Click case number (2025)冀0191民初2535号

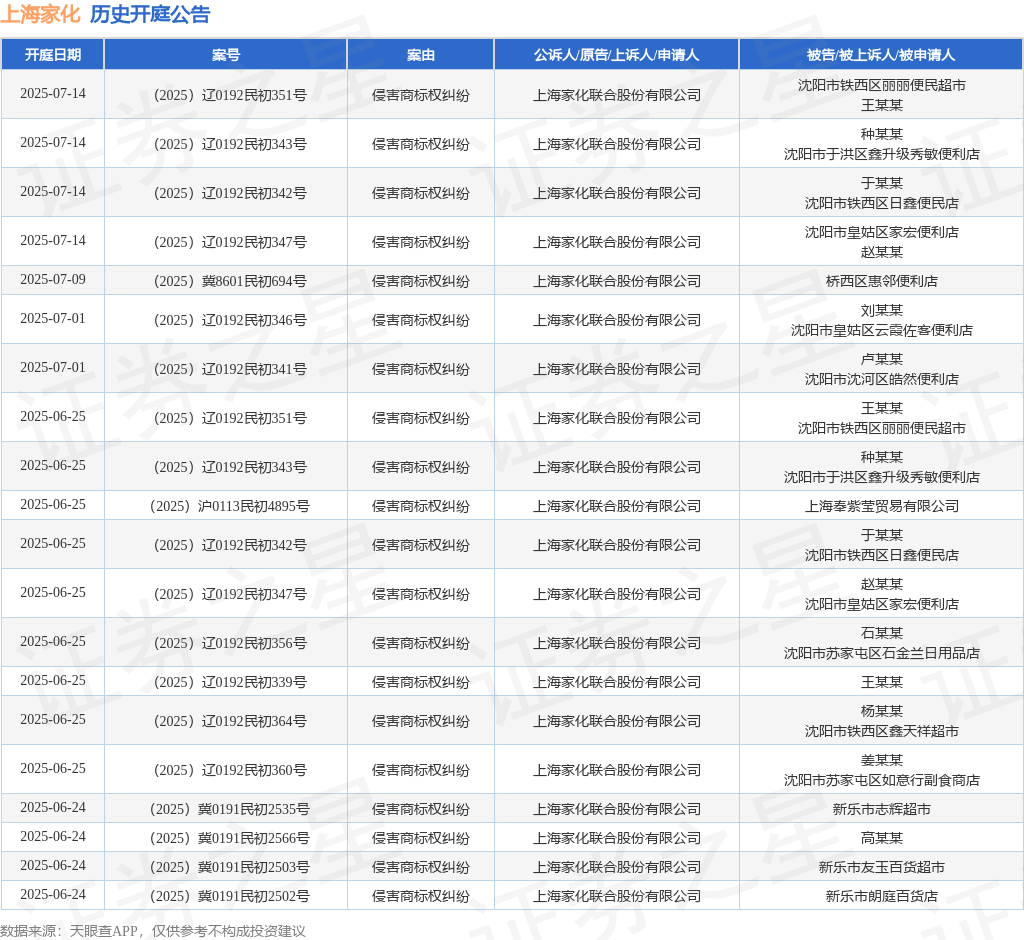[x=229, y=809]
